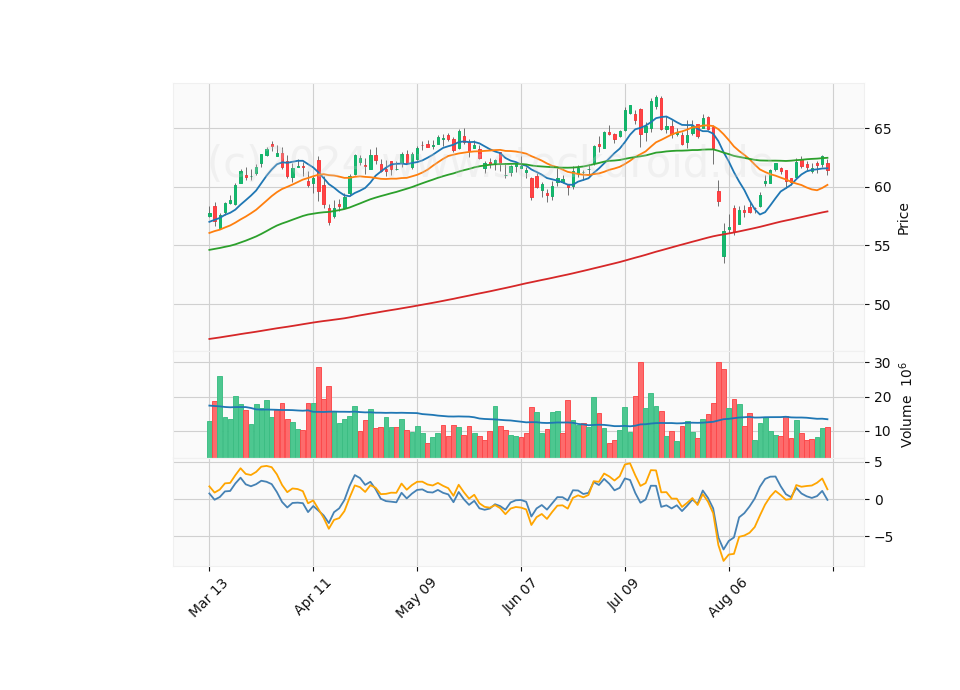
Task: Click the large green candle near Aug 06
Action: point(724,244)
